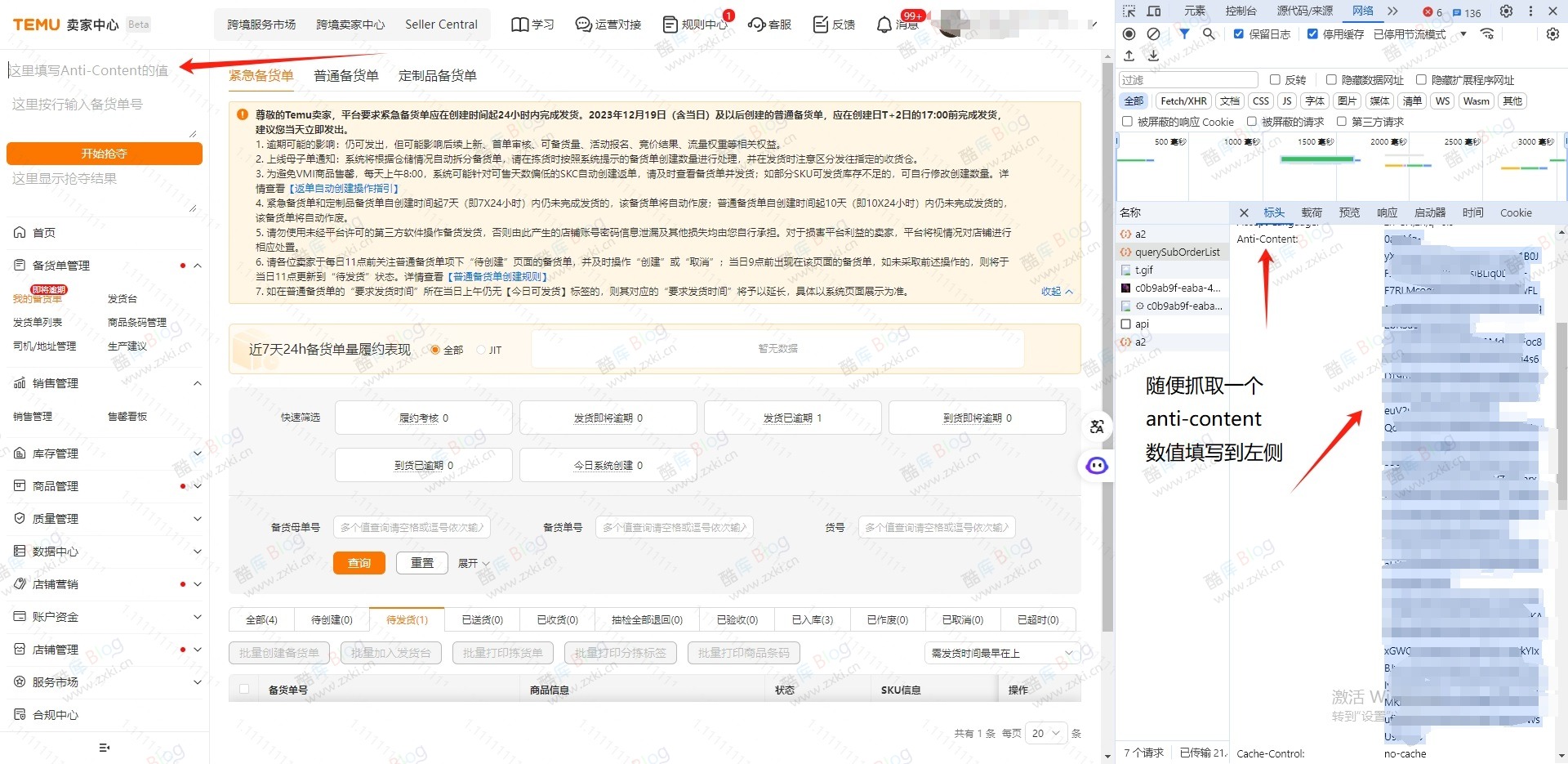The width and height of the screenshot is (1568, 764).
Task: Close the request details panel
Action: [x=1244, y=212]
